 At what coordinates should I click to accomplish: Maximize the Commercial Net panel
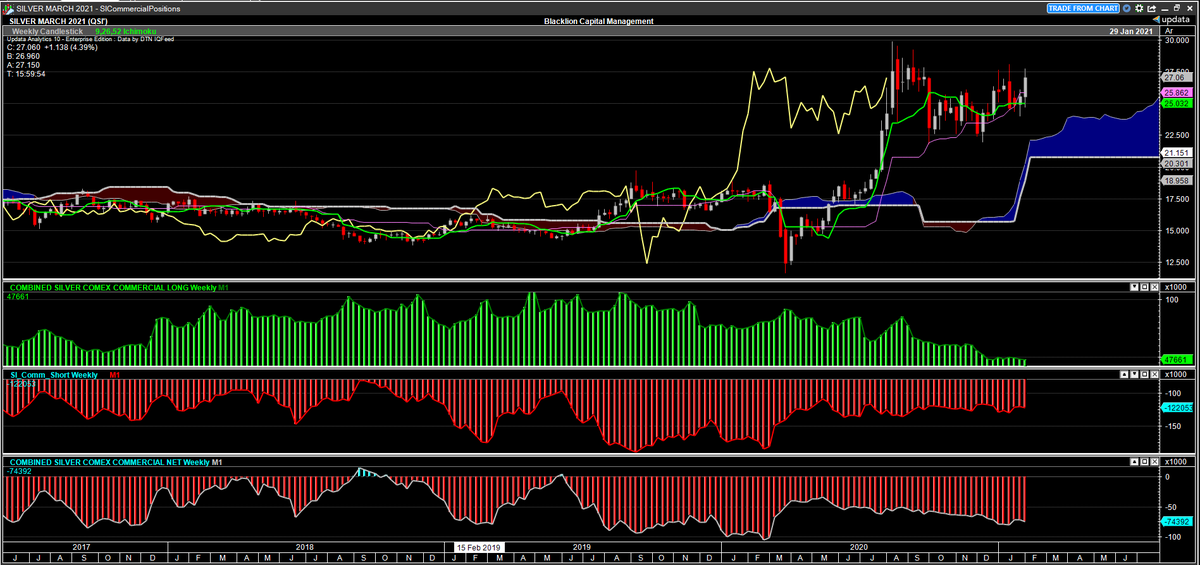click(1144, 462)
